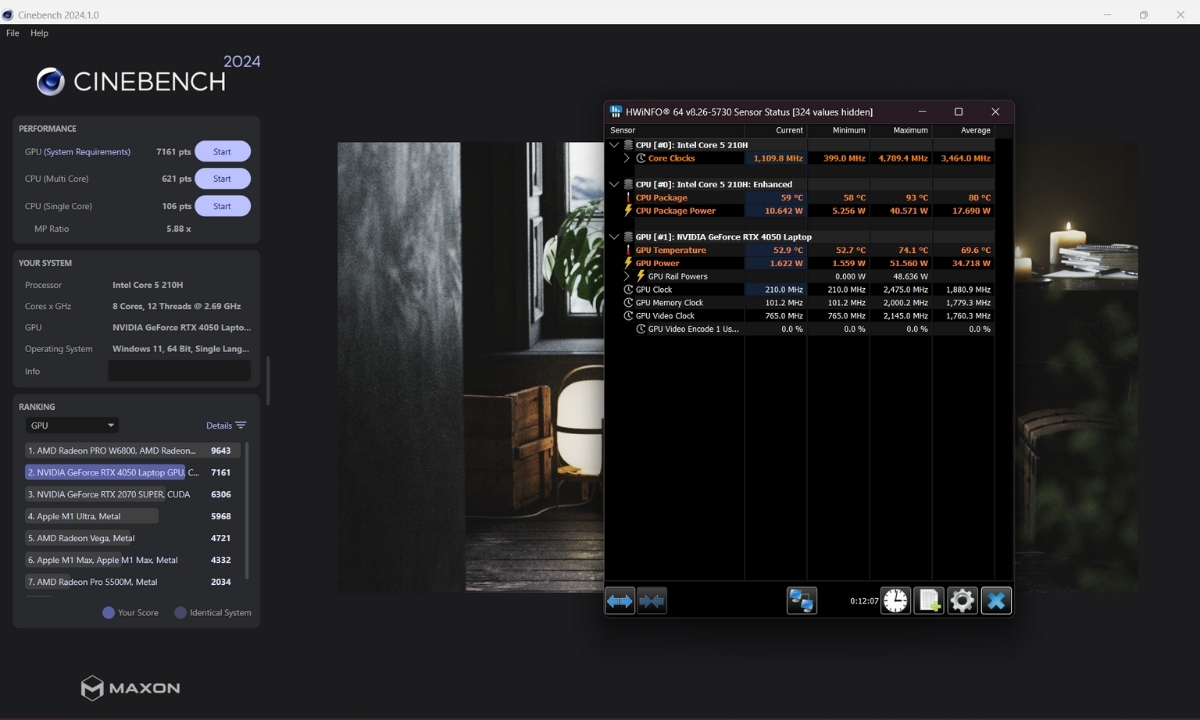The height and width of the screenshot is (720, 1200).
Task: Click the icon beside GPU Video Encode 1 Usage
Action: (641, 328)
